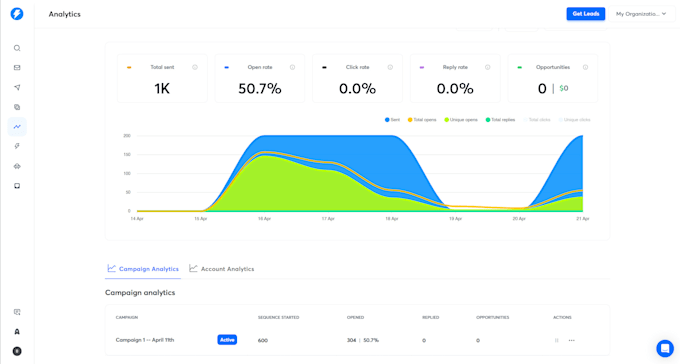Enable the Total clicks legend series
The height and width of the screenshot is (364, 680).
pos(537,120)
